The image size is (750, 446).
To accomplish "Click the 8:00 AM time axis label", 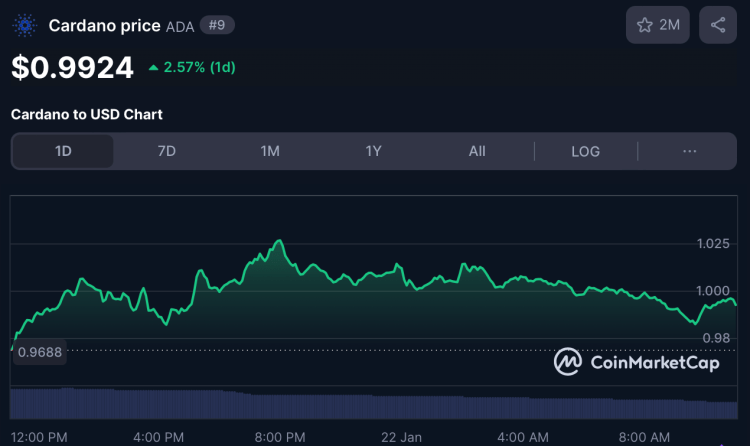I will [644, 437].
